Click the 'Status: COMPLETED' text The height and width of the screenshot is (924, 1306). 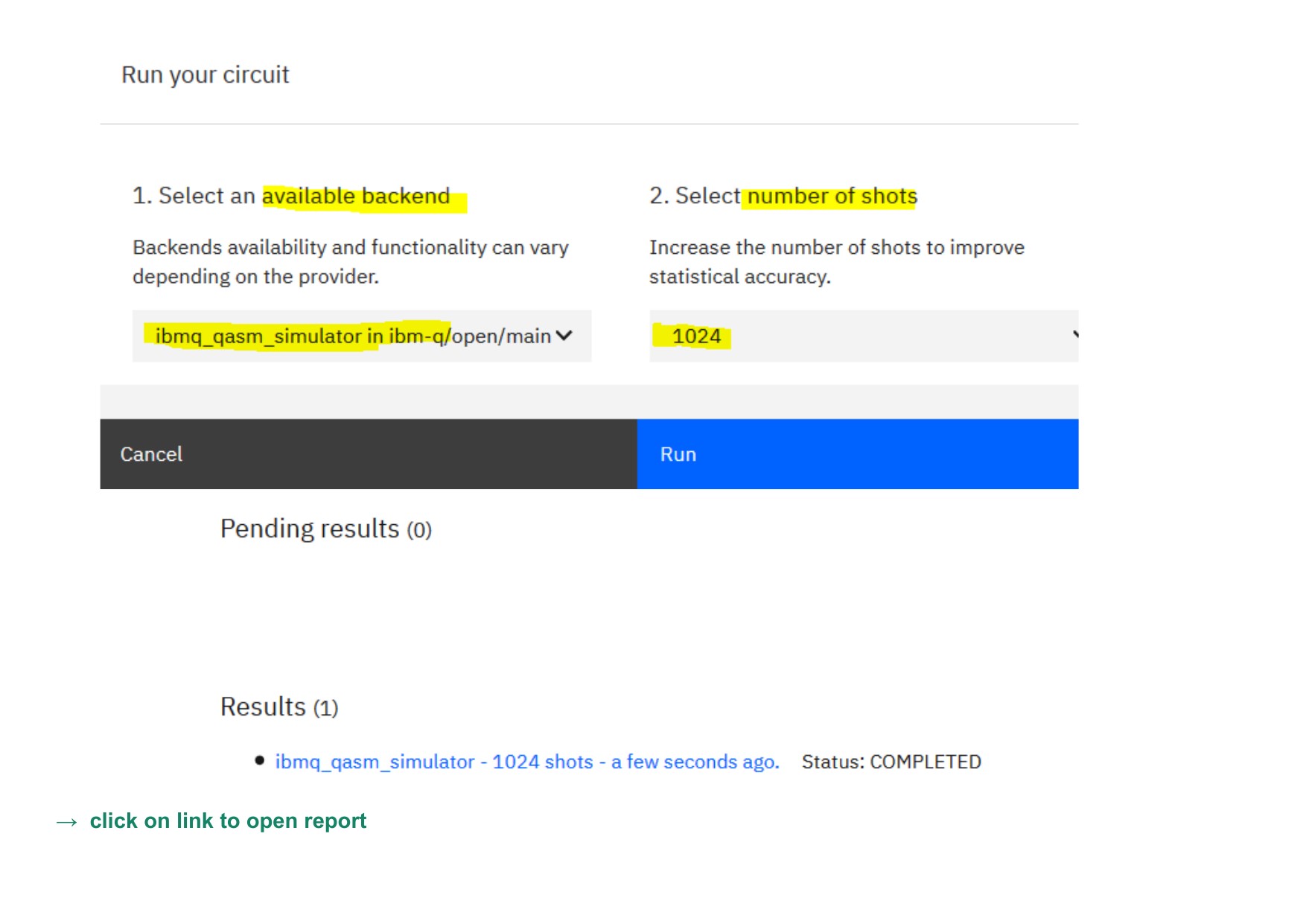point(891,762)
